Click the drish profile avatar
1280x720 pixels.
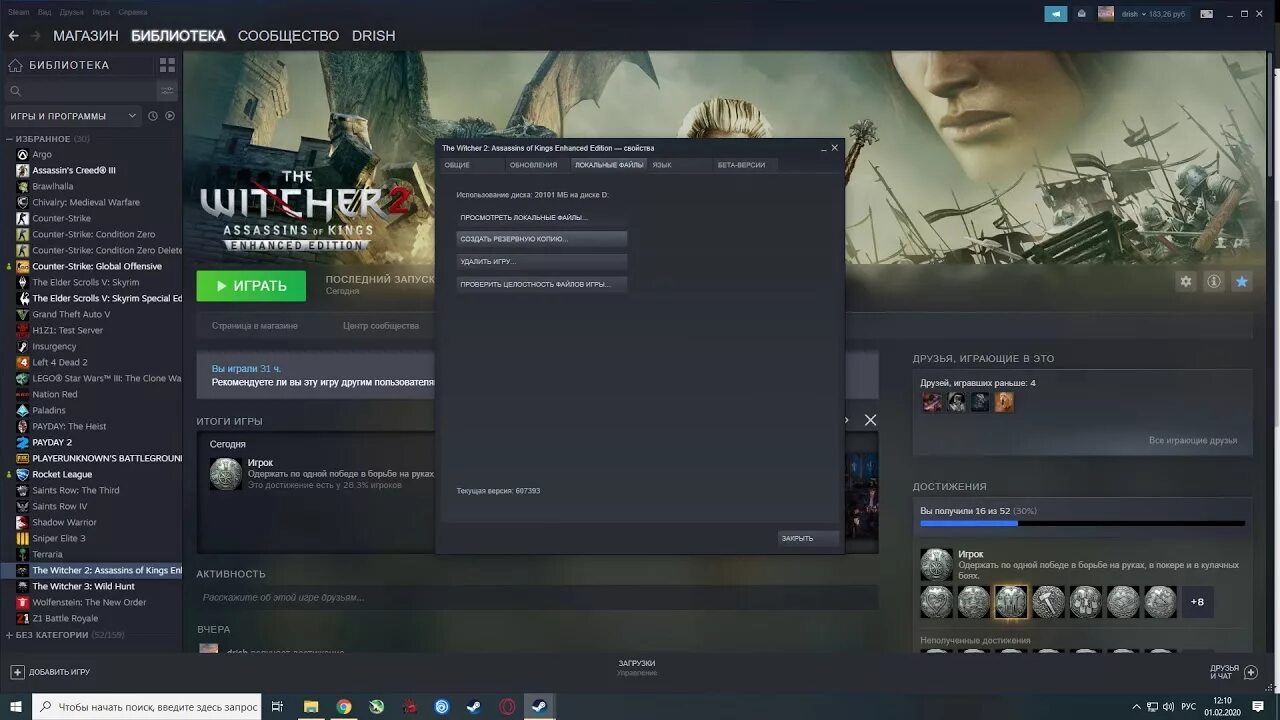(x=1106, y=14)
